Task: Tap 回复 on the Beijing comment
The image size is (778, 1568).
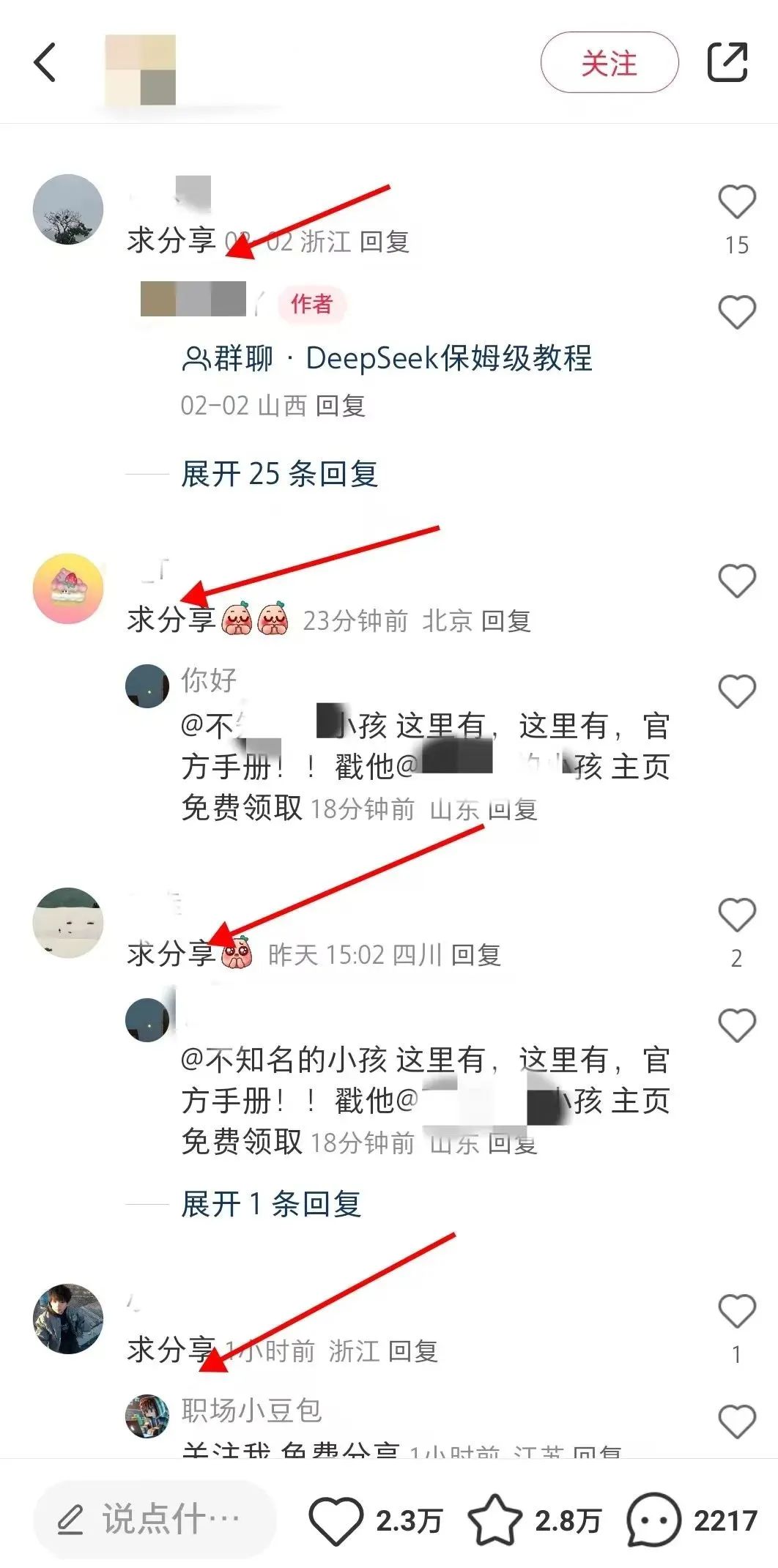Action: click(x=506, y=621)
